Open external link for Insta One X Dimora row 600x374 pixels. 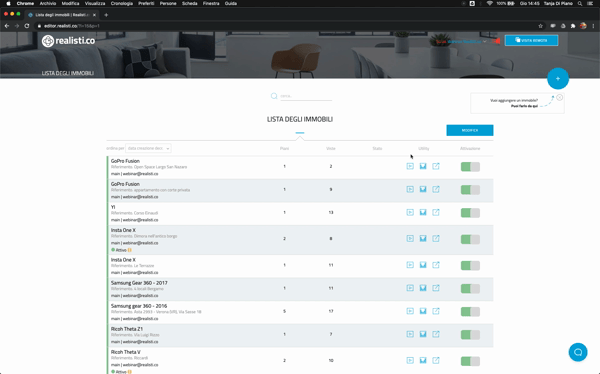(436, 238)
